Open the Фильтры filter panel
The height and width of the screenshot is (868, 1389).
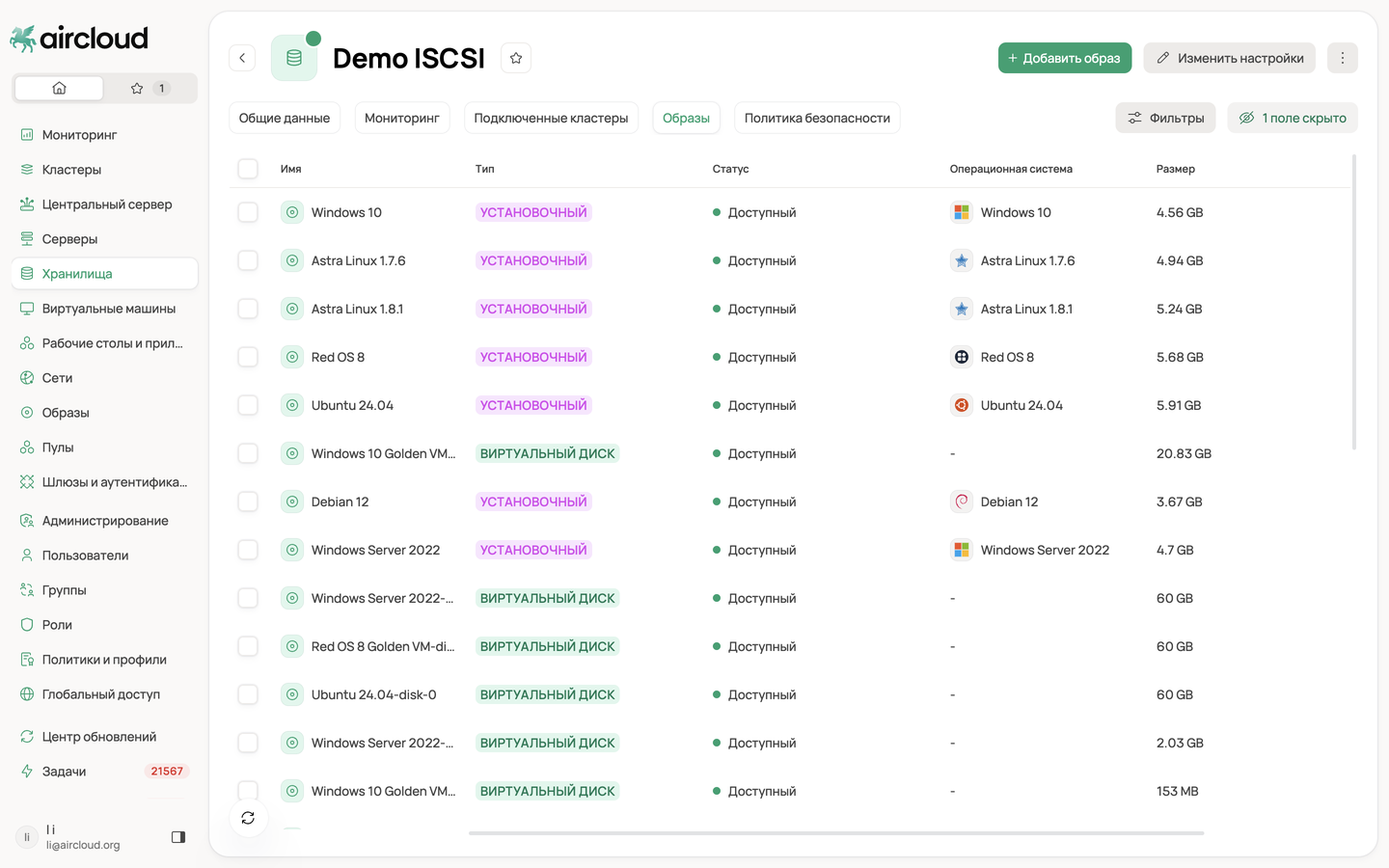tap(1166, 118)
